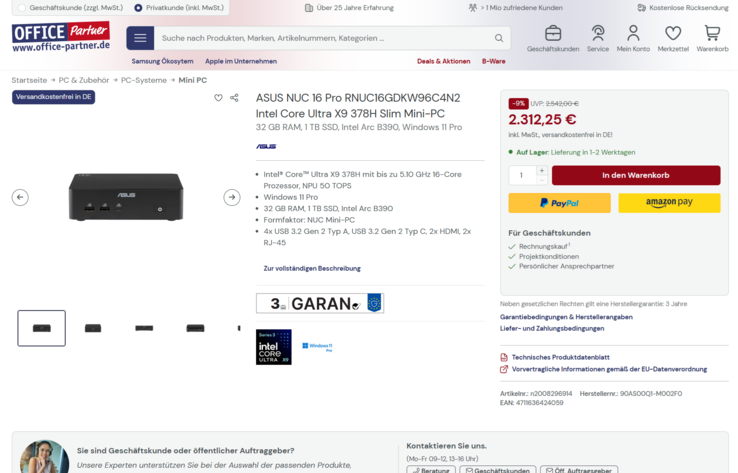Select Geschäftskunde (zzgl. MwSt.) radio option

(22, 8)
